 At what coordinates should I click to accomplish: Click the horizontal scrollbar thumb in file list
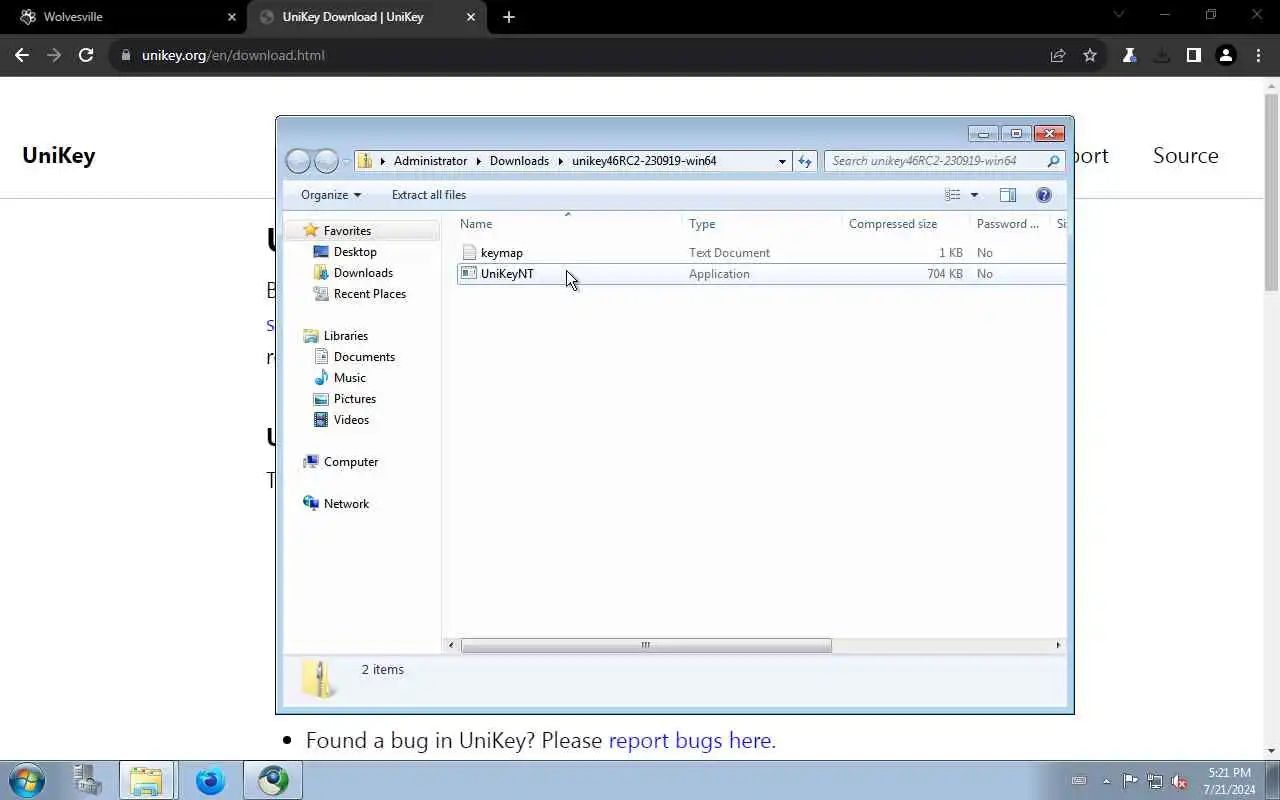(645, 645)
